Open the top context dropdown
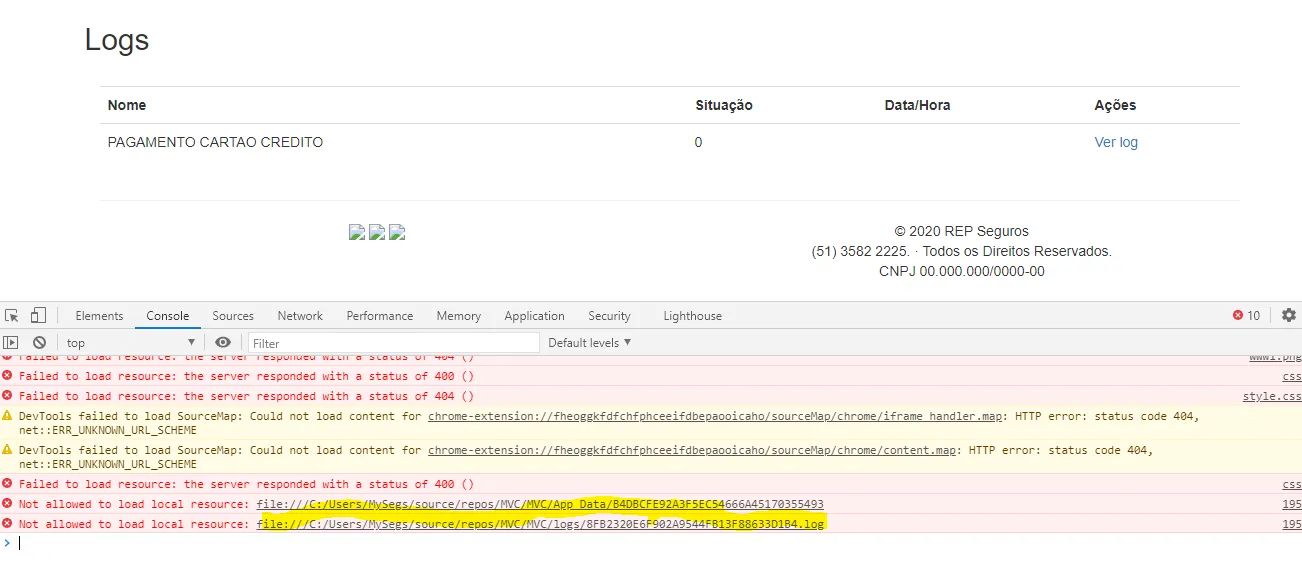Screen dimensions: 1302x566 pos(131,342)
